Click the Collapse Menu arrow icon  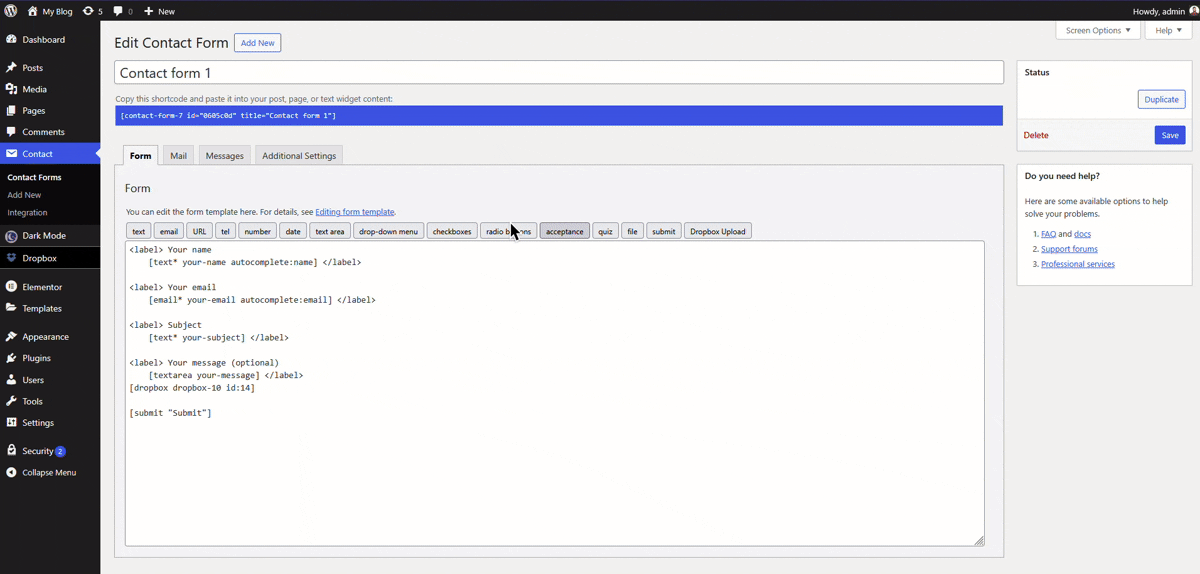point(11,472)
